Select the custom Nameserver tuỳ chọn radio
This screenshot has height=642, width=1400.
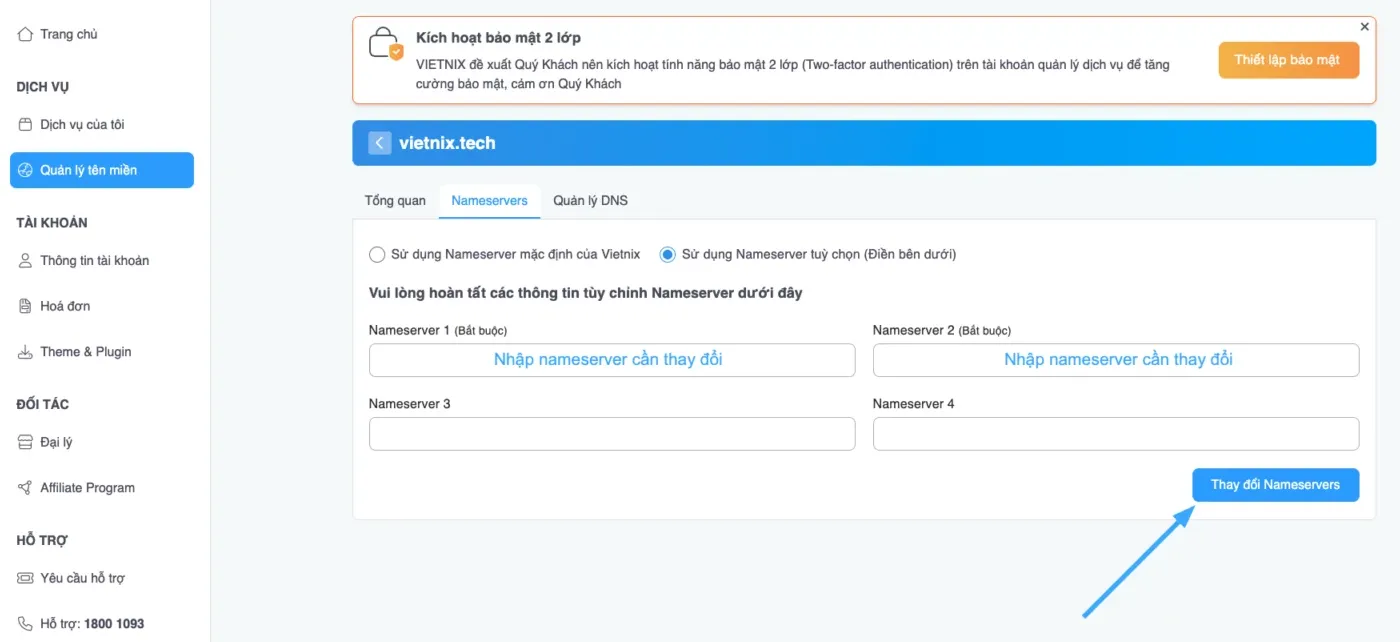(x=667, y=254)
